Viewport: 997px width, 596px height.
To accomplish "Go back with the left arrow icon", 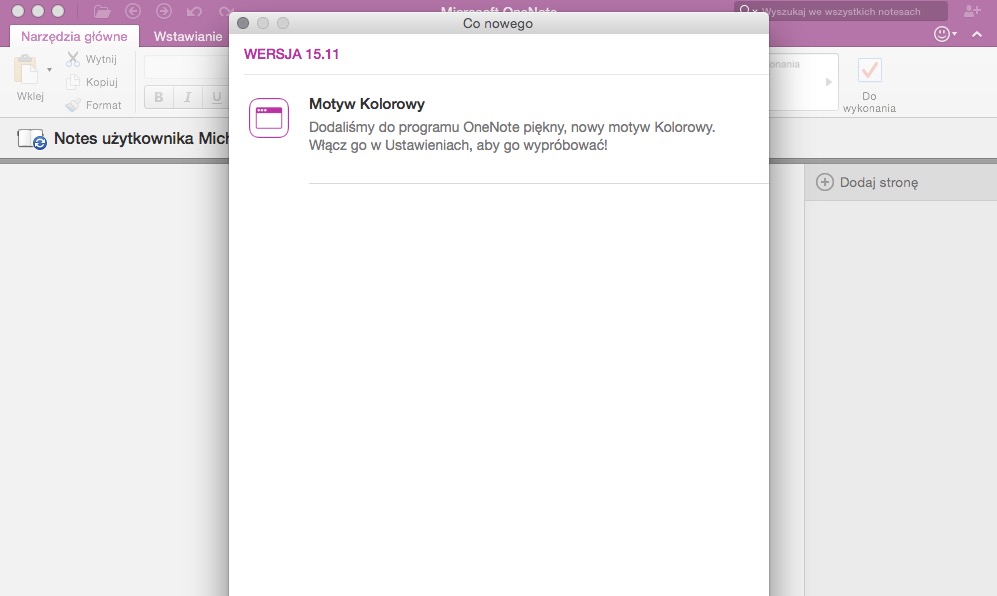I will pyautogui.click(x=133, y=12).
